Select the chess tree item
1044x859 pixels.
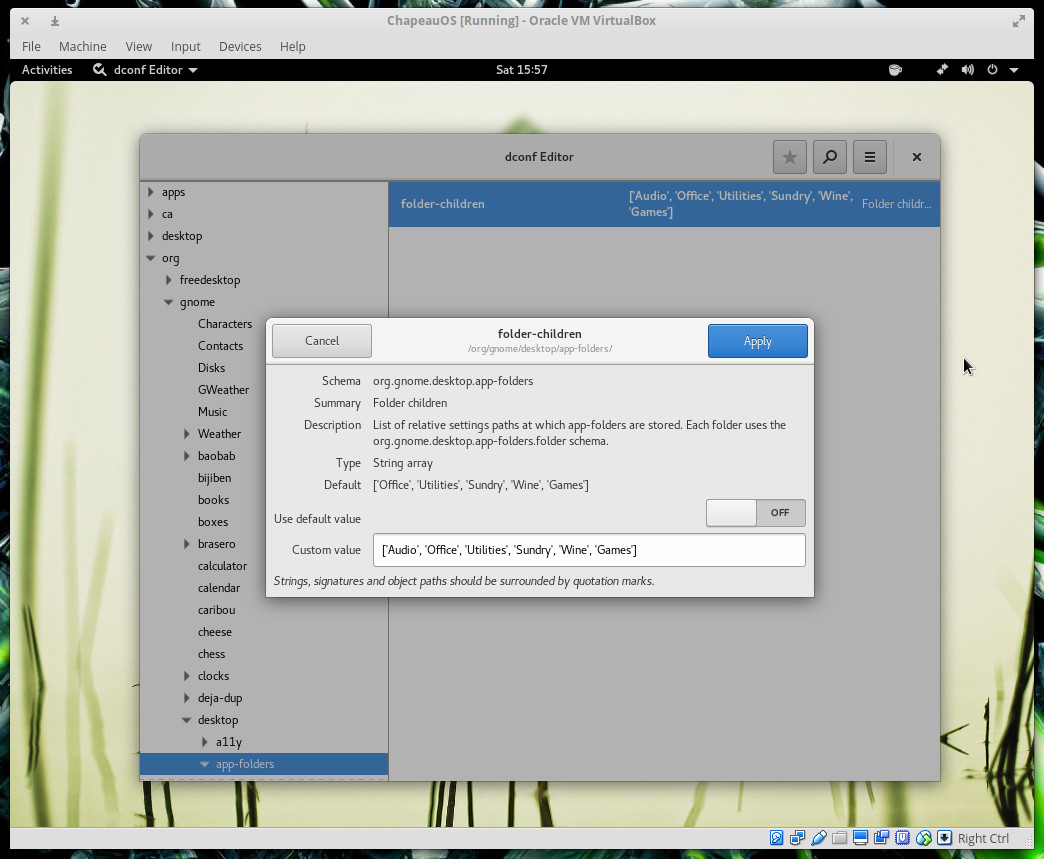(211, 653)
